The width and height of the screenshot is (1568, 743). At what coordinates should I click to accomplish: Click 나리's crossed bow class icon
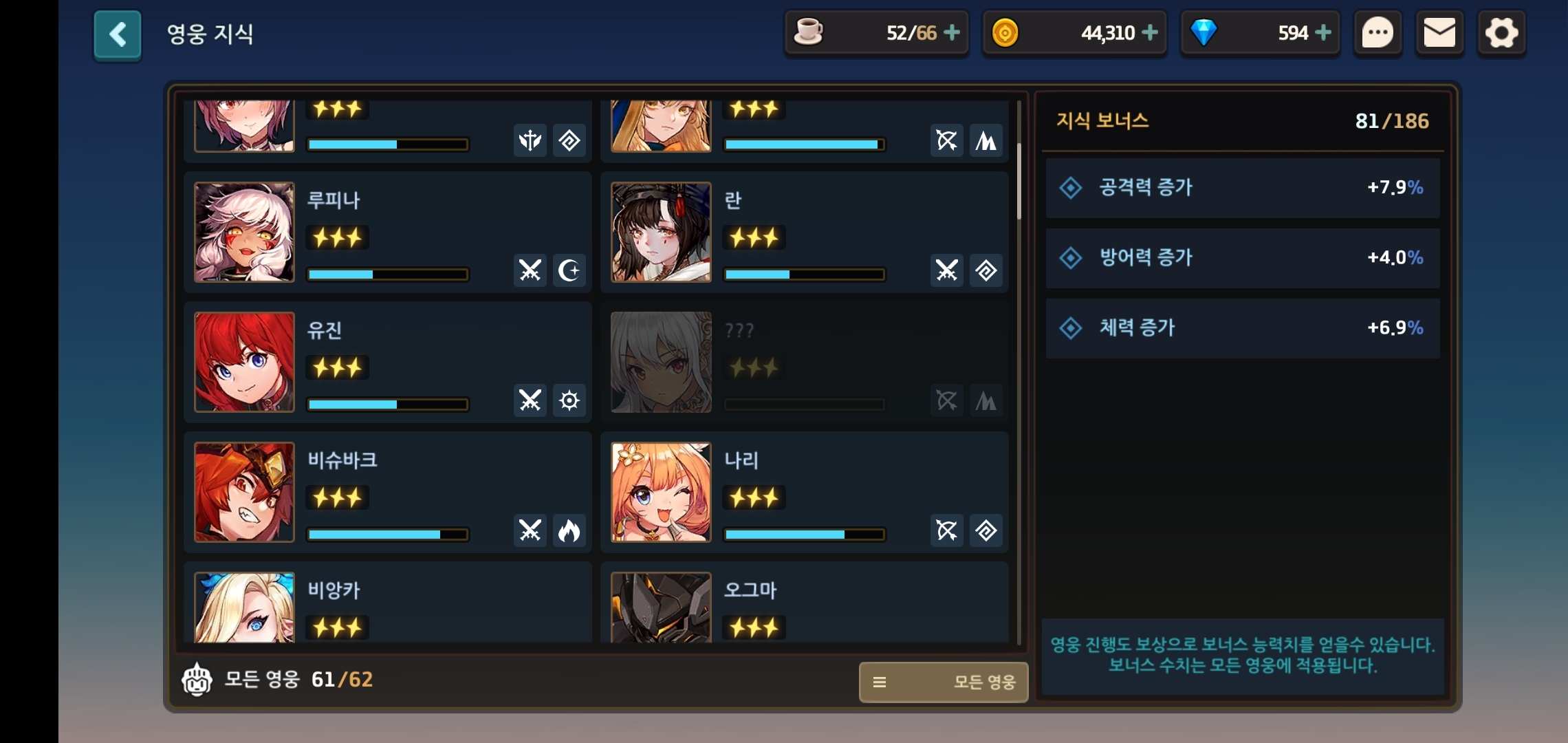coord(947,530)
